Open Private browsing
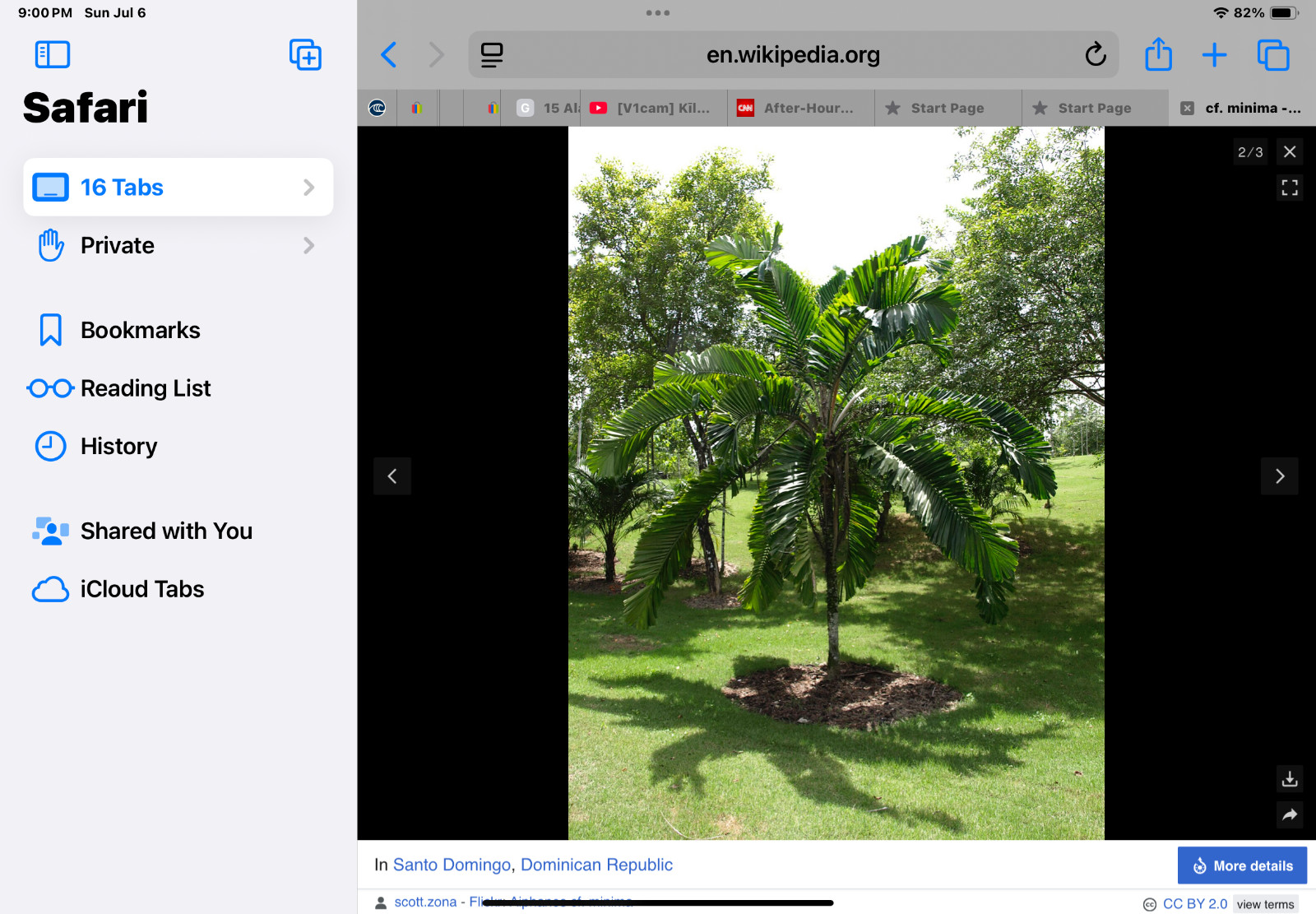This screenshot has height=914, width=1316. (x=178, y=245)
